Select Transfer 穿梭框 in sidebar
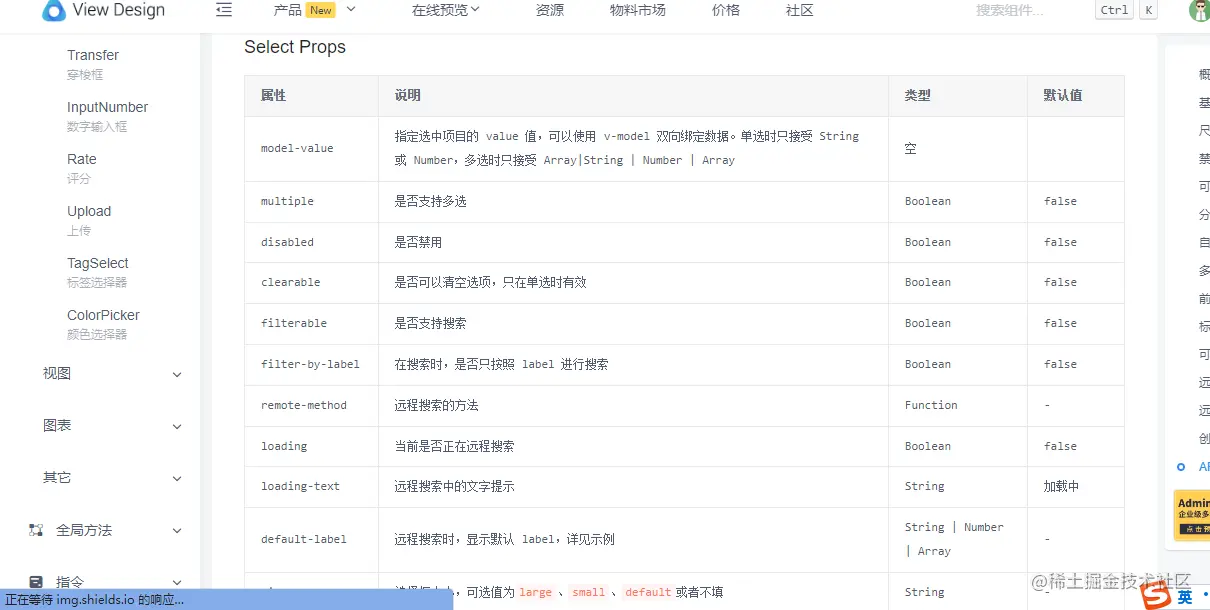This screenshot has height=610, width=1210. coord(93,64)
